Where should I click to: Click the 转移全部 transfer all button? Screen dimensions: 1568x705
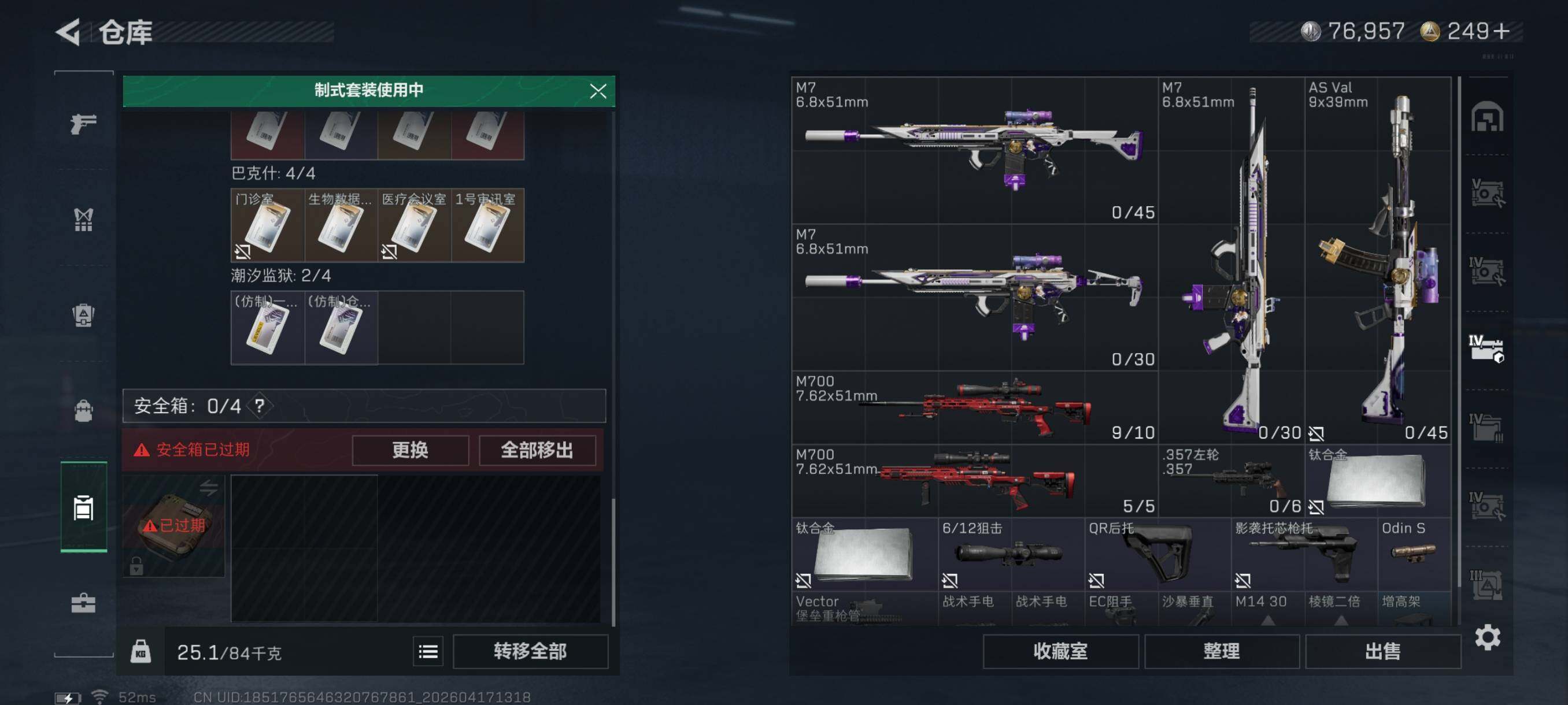pyautogui.click(x=530, y=651)
